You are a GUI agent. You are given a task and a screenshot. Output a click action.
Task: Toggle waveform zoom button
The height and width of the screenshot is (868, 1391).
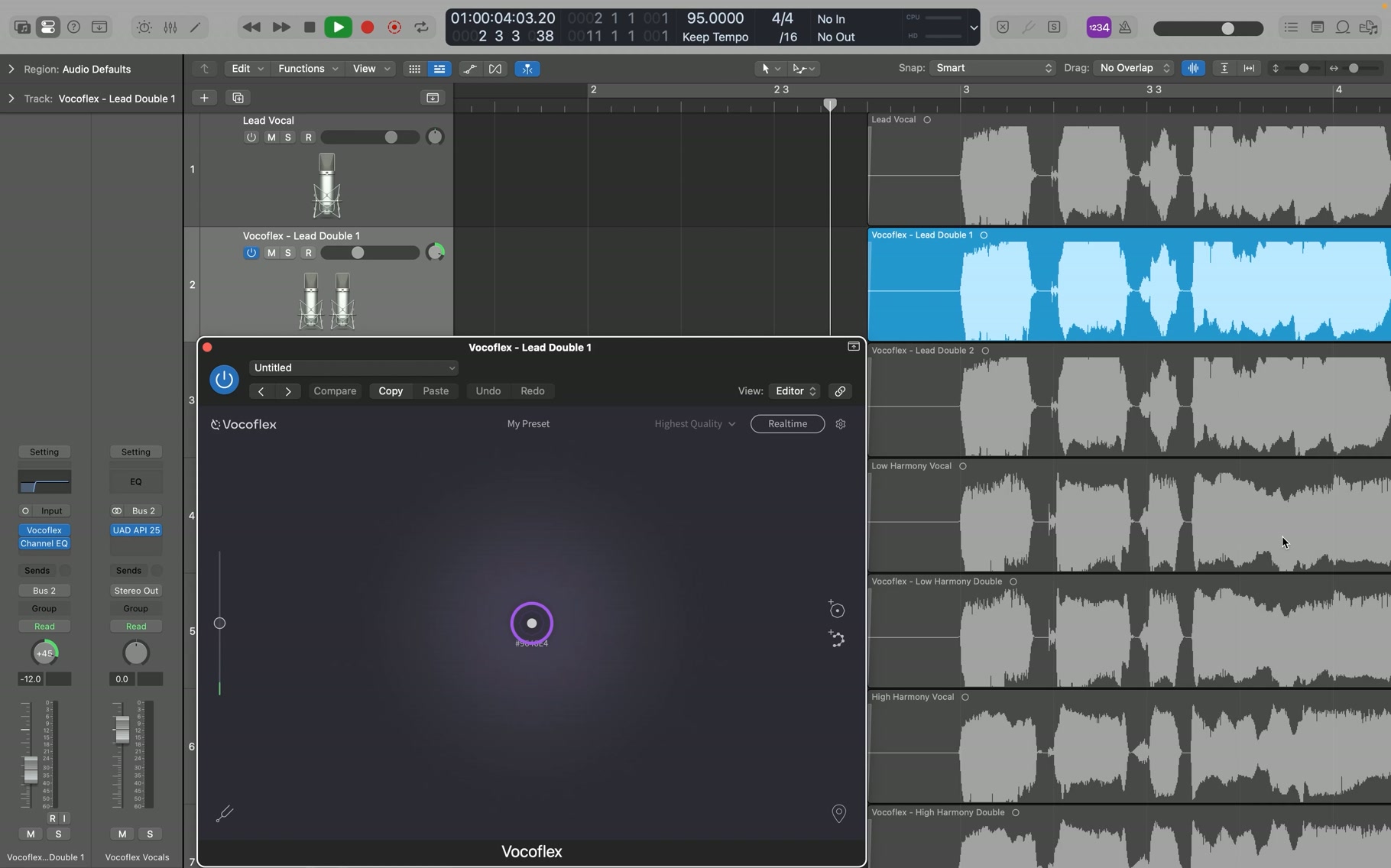tap(1193, 68)
